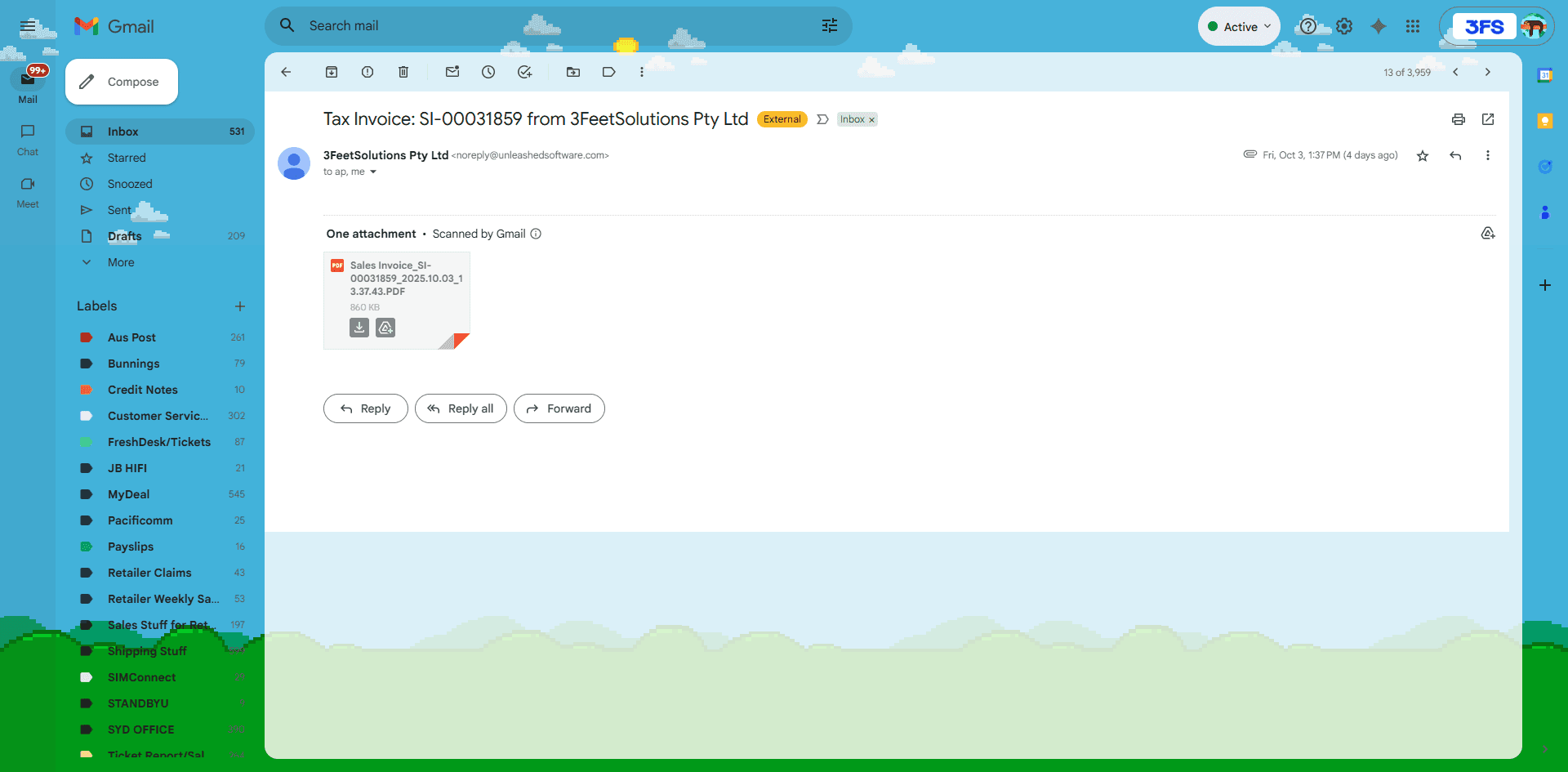Click the sender avatar icon

pyautogui.click(x=294, y=163)
